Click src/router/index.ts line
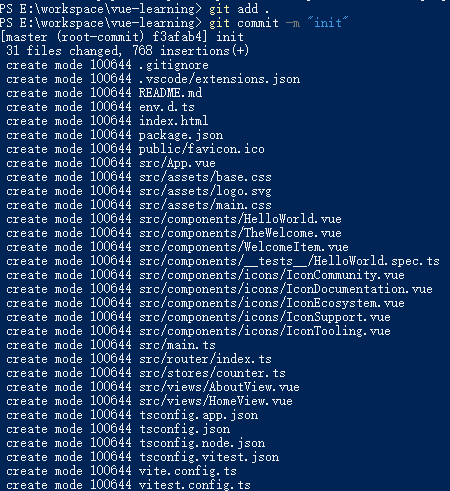 coord(205,359)
